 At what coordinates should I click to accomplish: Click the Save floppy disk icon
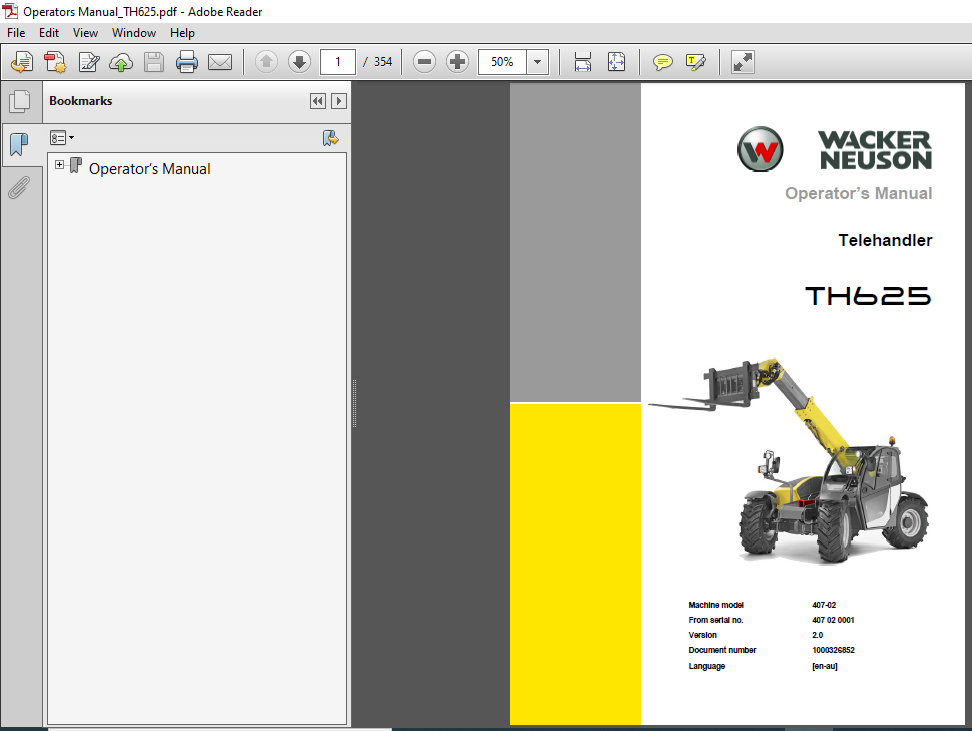coord(154,62)
